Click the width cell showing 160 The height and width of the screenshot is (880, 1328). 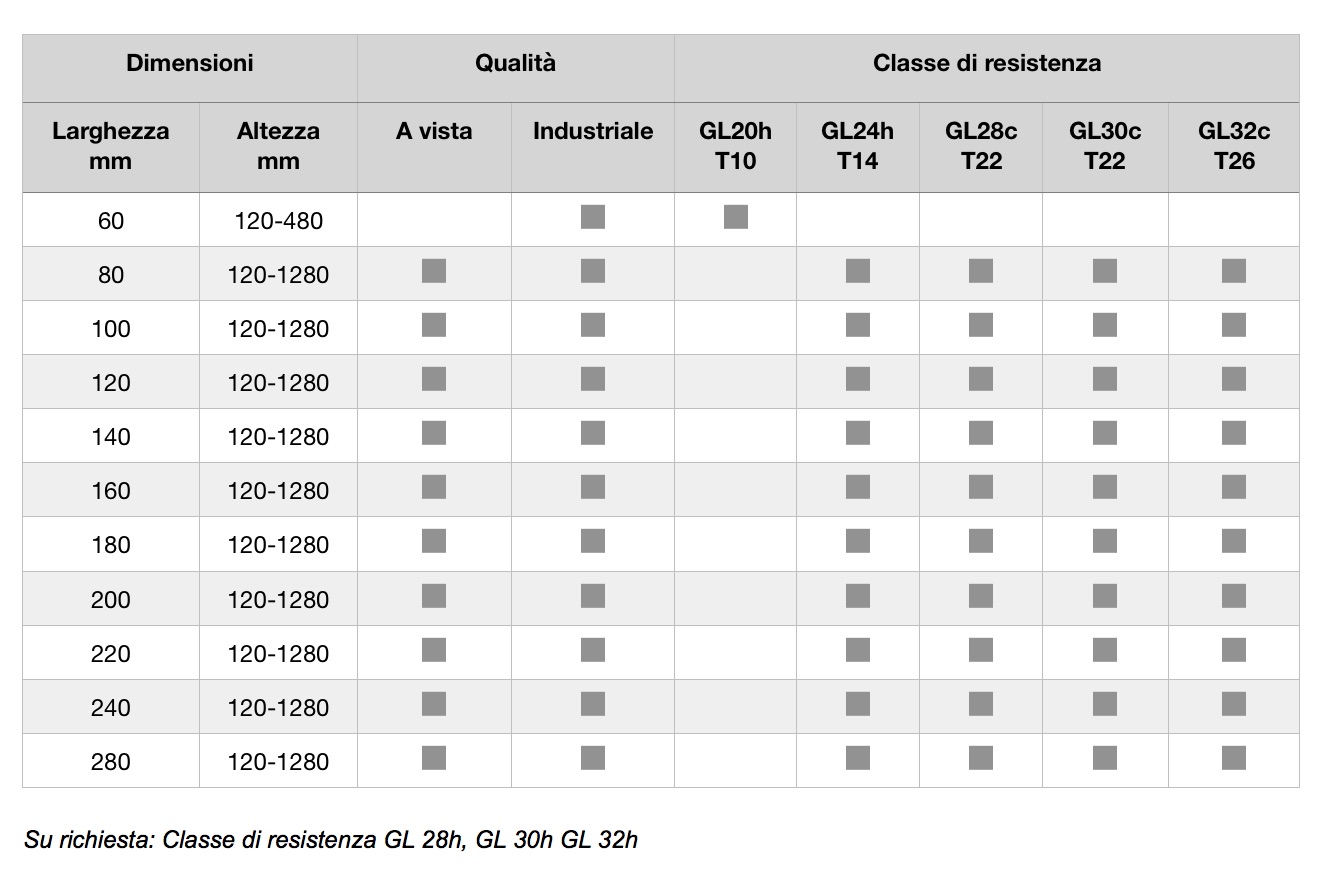coord(111,490)
